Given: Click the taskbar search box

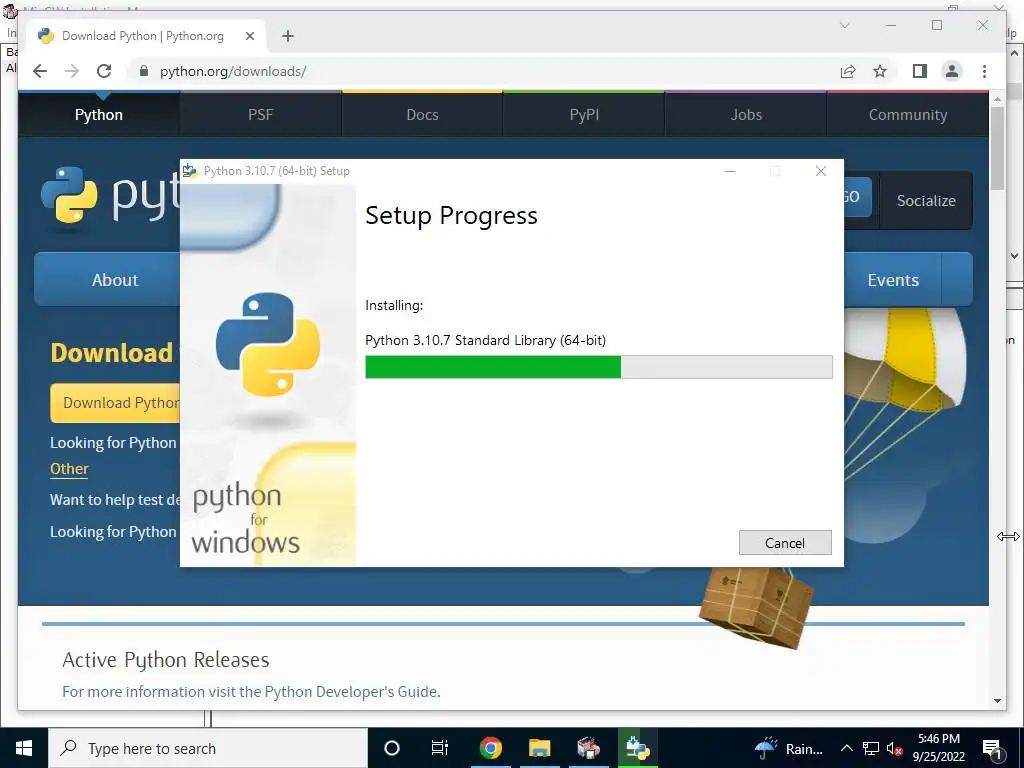Looking at the screenshot, I should coord(208,748).
